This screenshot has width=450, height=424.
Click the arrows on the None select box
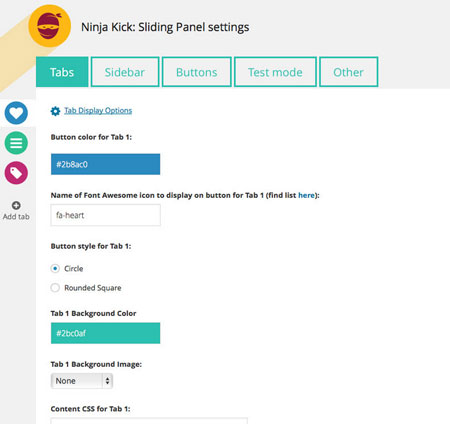[x=107, y=381]
